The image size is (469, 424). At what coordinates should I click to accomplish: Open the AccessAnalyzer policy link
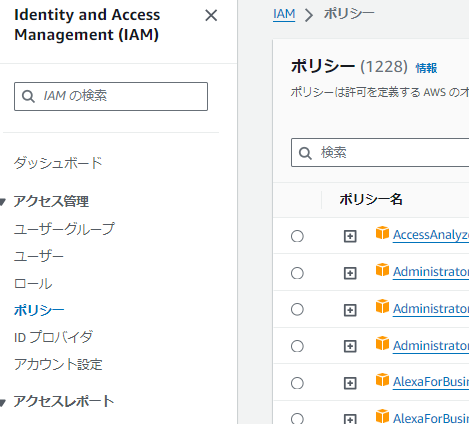click(x=431, y=235)
